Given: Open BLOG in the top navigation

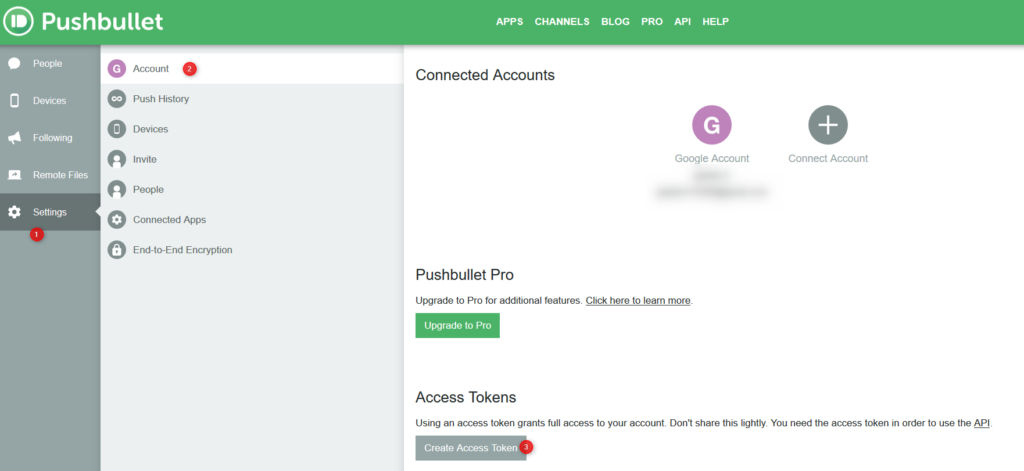Looking at the screenshot, I should (x=615, y=22).
